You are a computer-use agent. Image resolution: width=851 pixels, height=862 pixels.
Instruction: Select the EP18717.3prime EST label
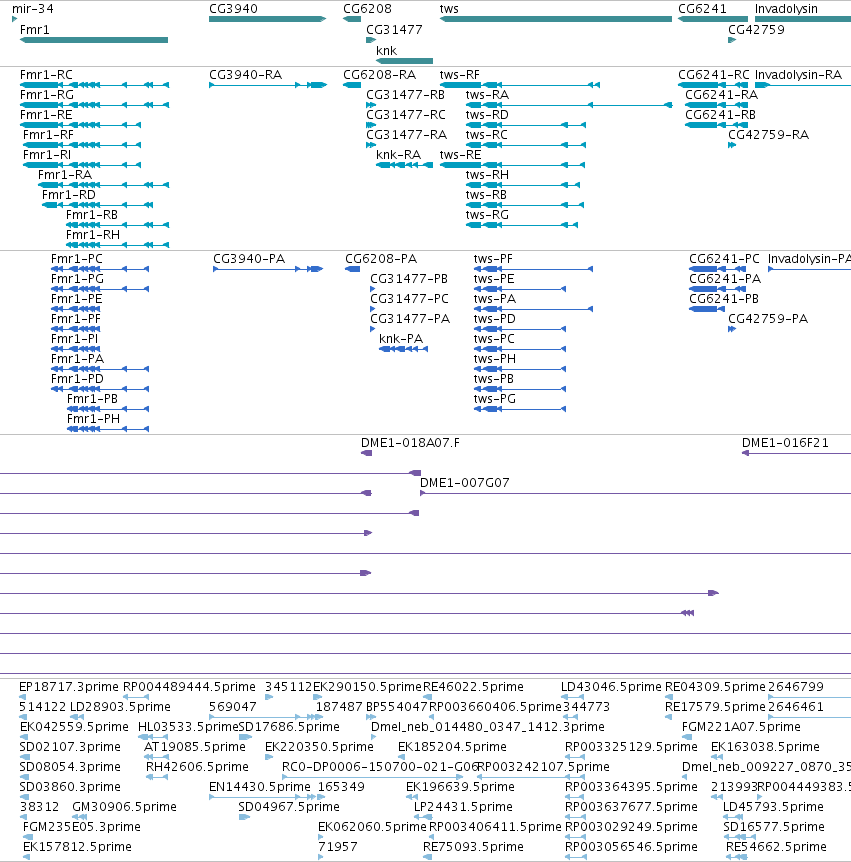tap(69, 687)
